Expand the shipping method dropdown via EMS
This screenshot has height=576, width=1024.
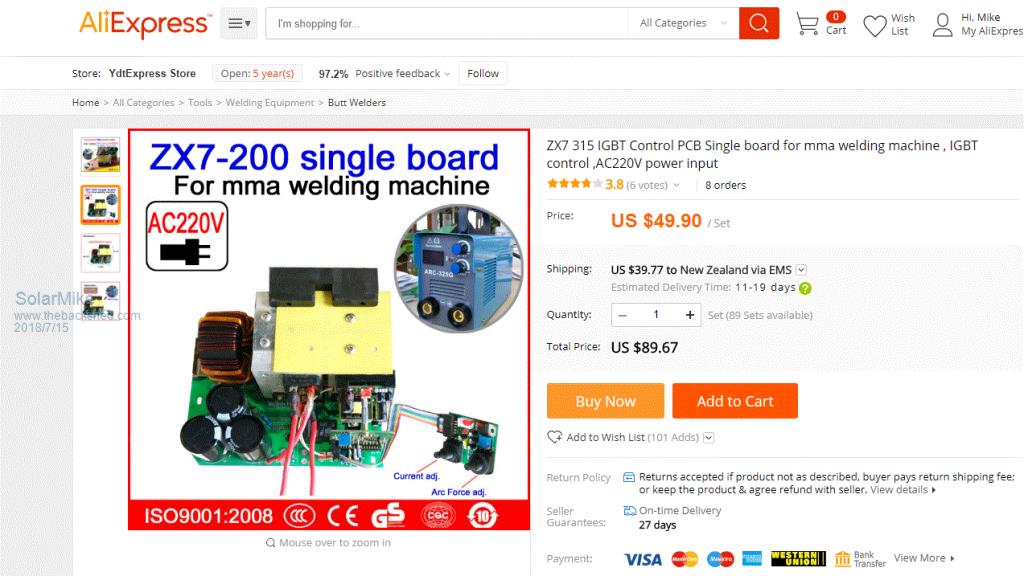click(x=801, y=270)
